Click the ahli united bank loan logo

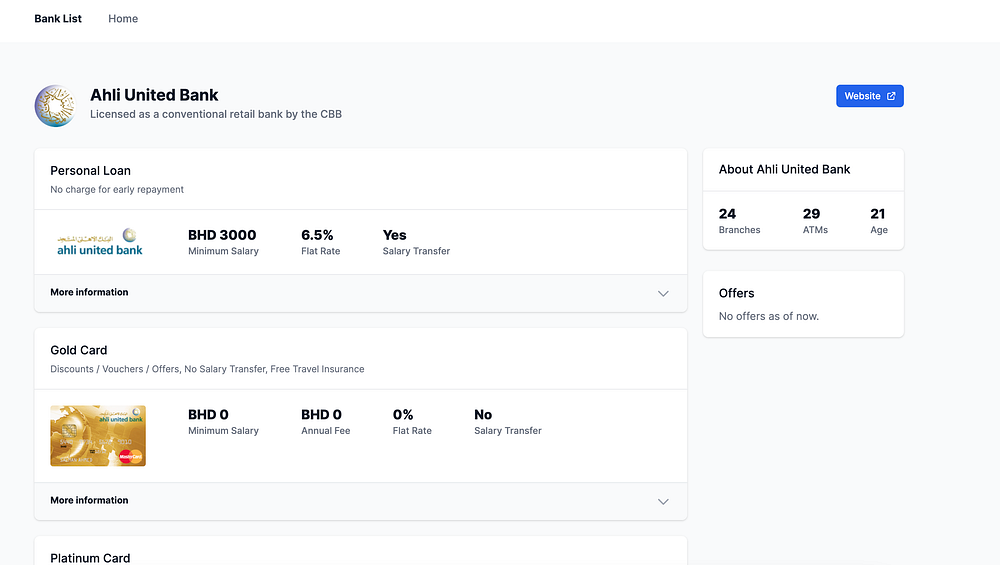click(x=100, y=242)
